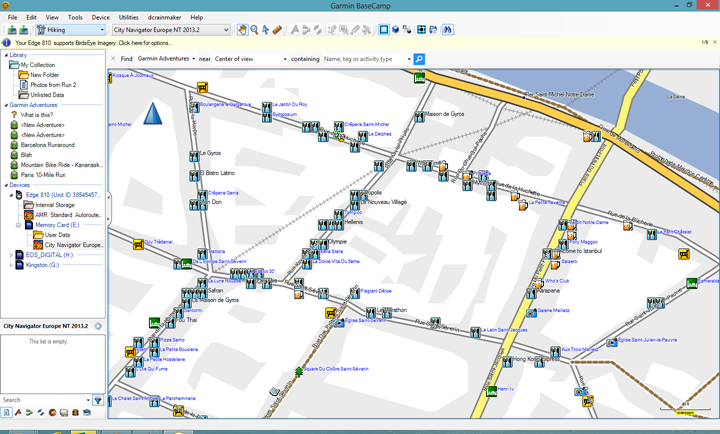Click the BirdsEye Imagery options notice
Image resolution: width=720 pixels, height=434 pixels.
click(x=94, y=43)
